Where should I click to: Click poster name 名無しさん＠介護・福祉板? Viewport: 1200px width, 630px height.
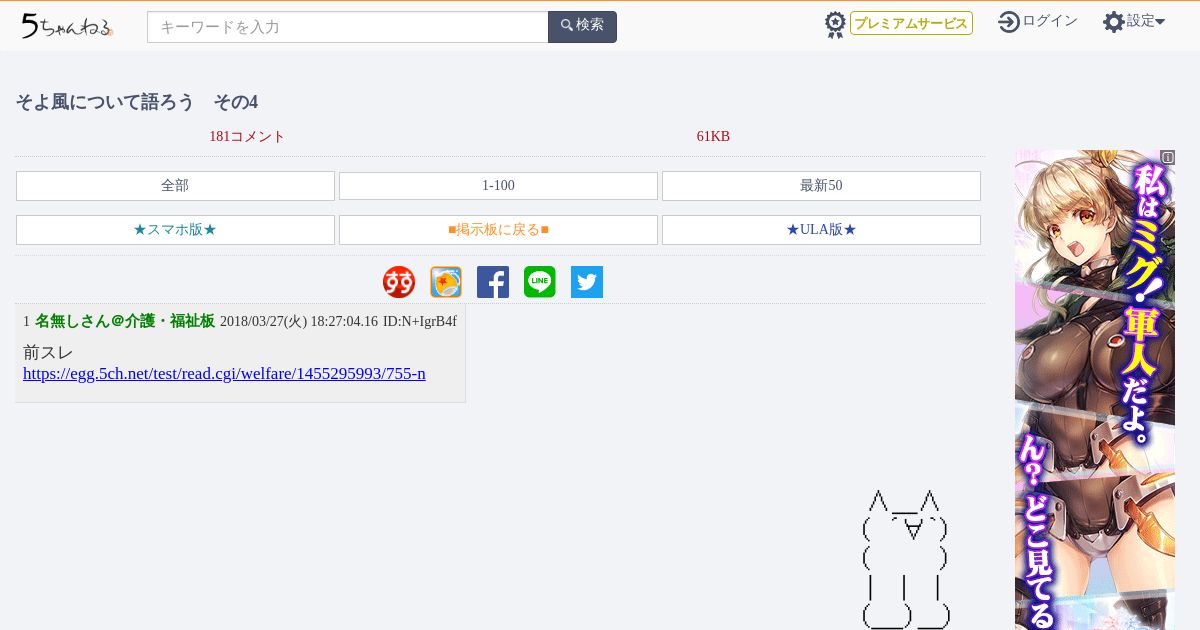click(125, 321)
